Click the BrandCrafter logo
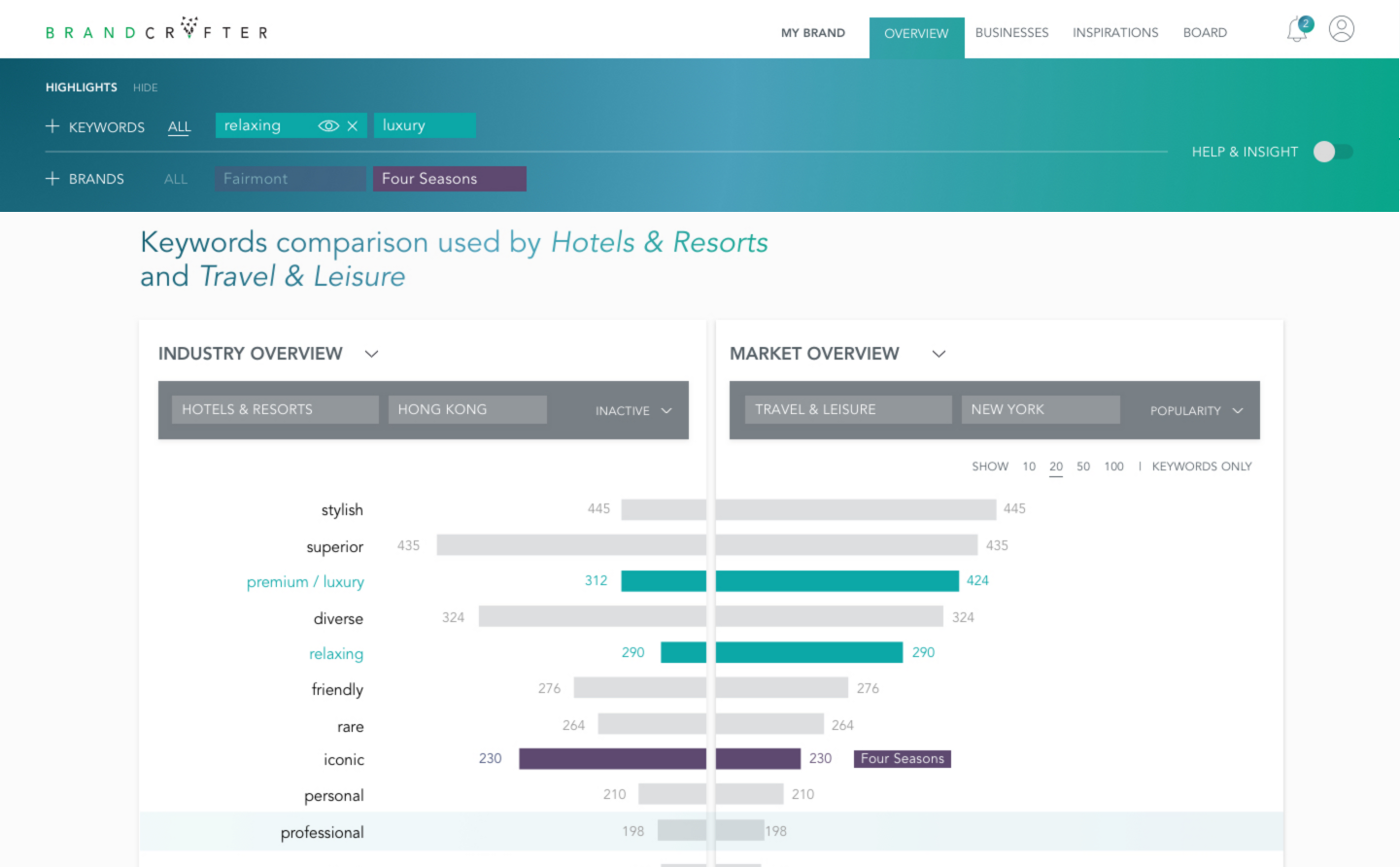The width and height of the screenshot is (1400, 867). click(156, 30)
